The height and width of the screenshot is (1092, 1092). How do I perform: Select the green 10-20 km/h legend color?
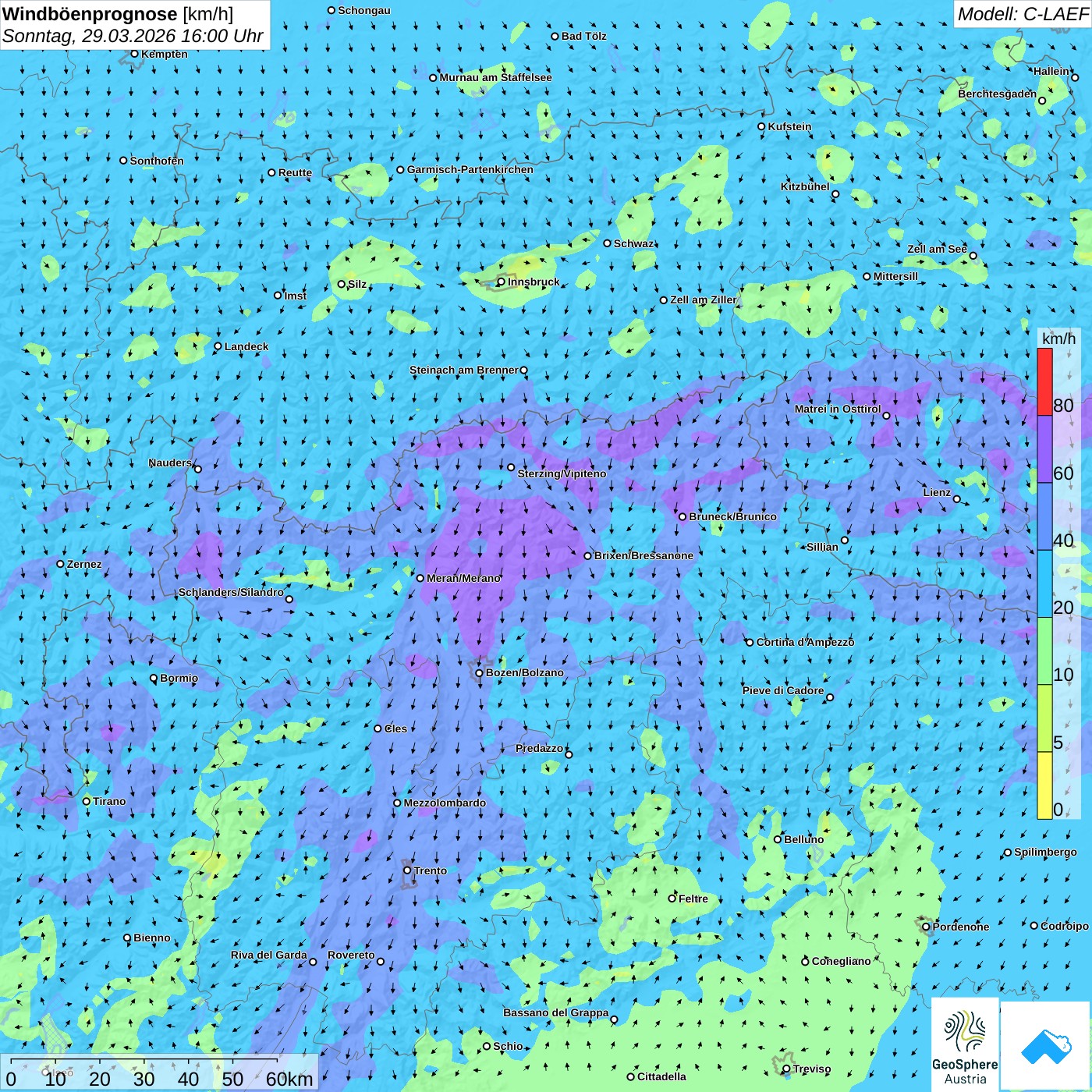1044,651
